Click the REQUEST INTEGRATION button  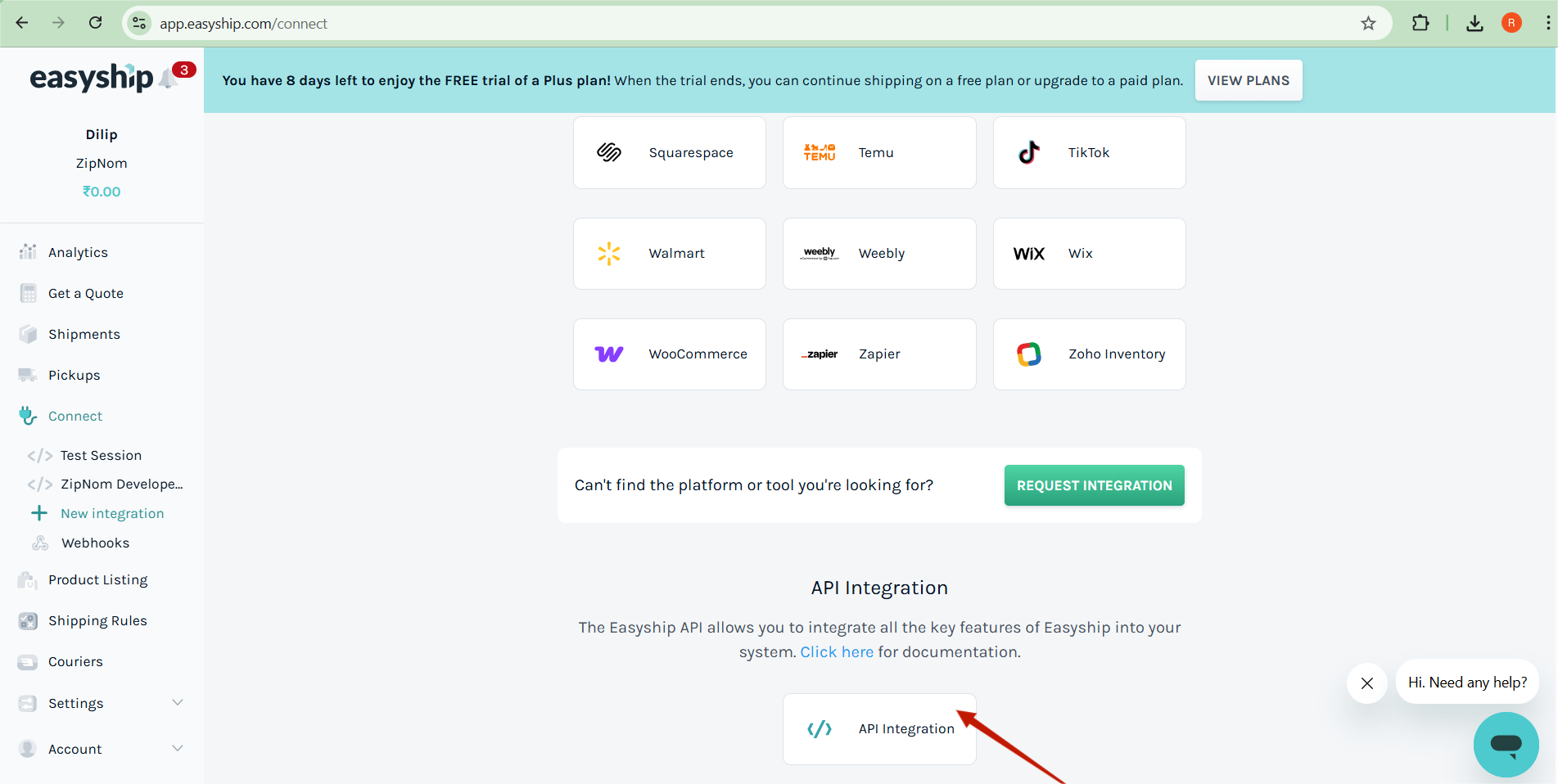[1094, 485]
